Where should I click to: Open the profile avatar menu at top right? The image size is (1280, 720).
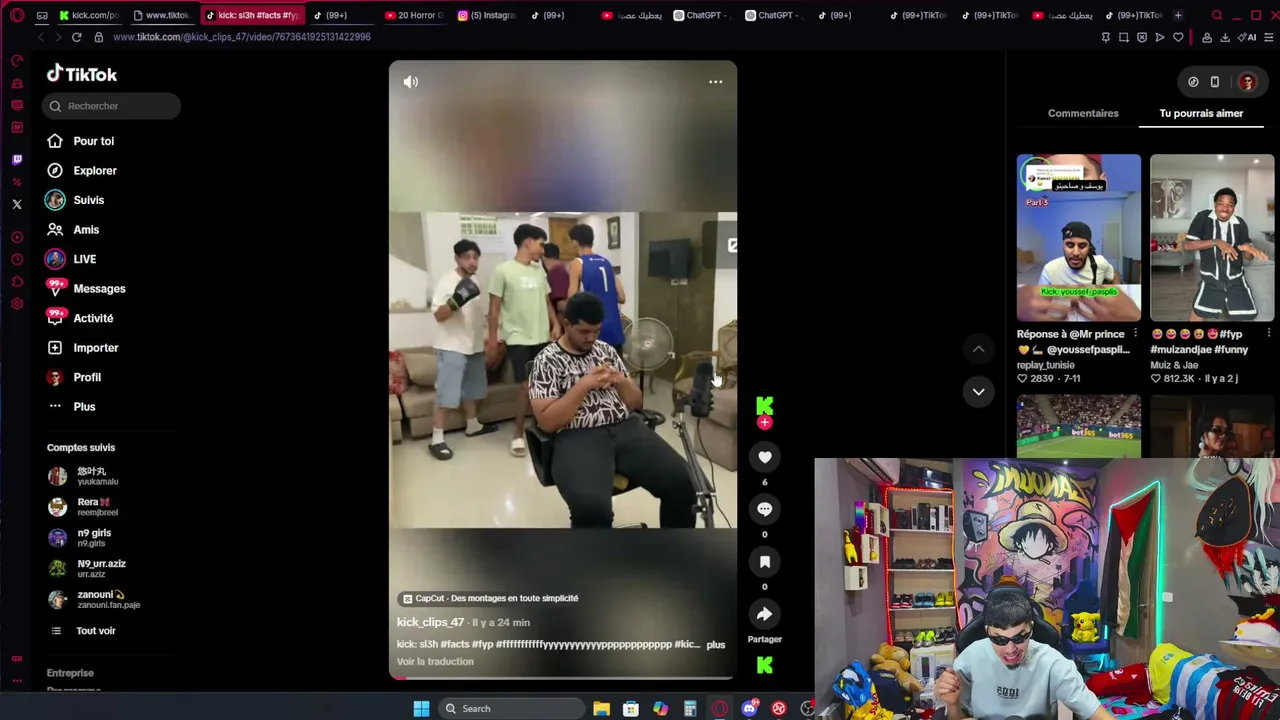[1247, 82]
